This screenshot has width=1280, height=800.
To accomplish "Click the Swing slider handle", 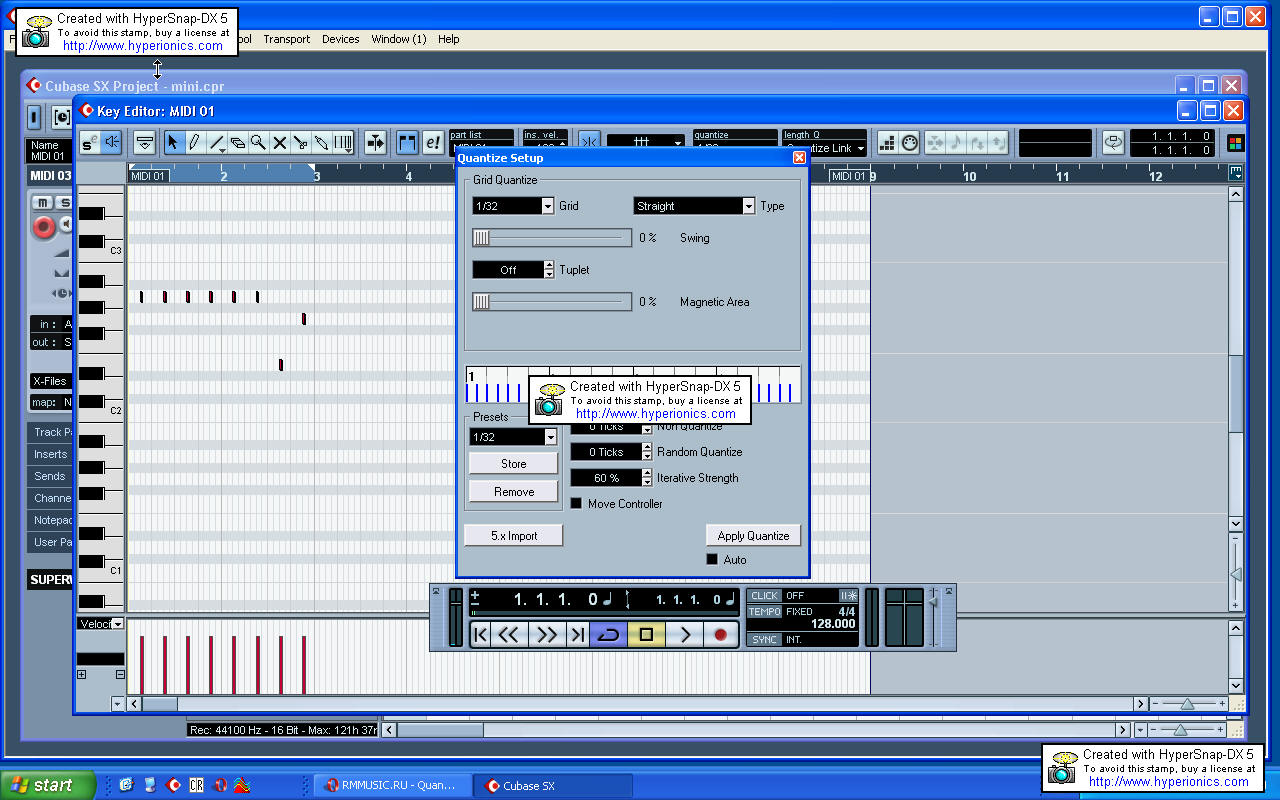I will coord(482,238).
